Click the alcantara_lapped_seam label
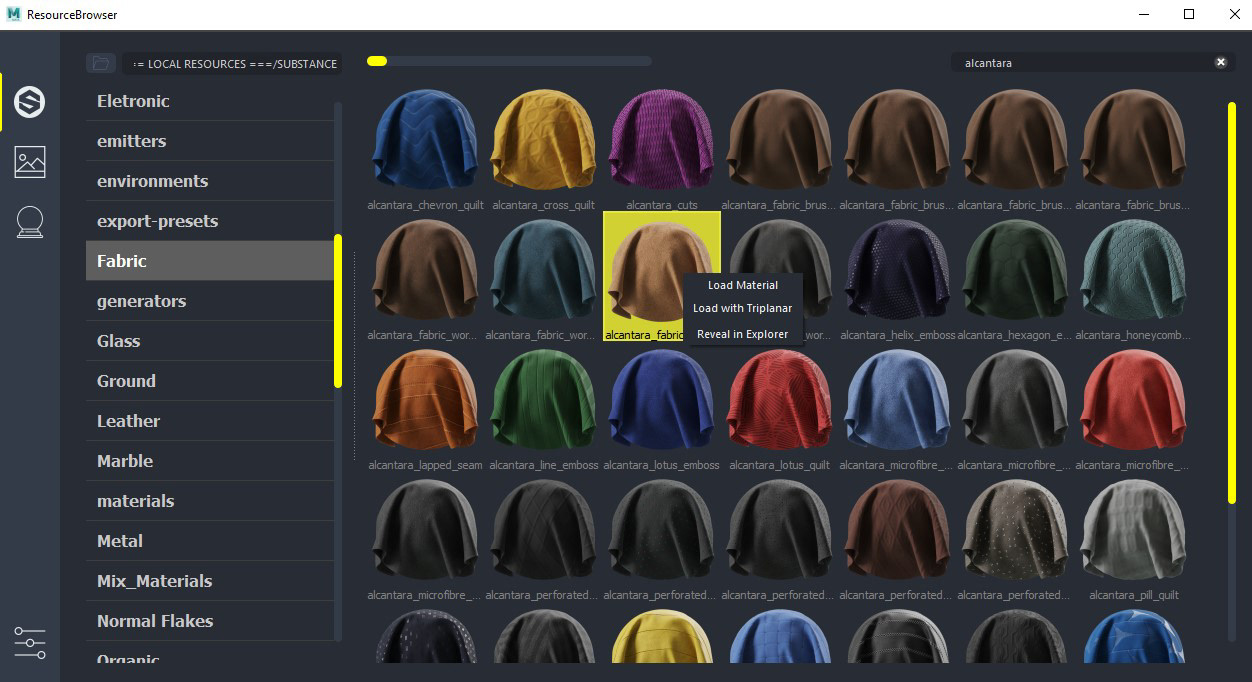Screen dimensions: 1252x682 pos(425,465)
